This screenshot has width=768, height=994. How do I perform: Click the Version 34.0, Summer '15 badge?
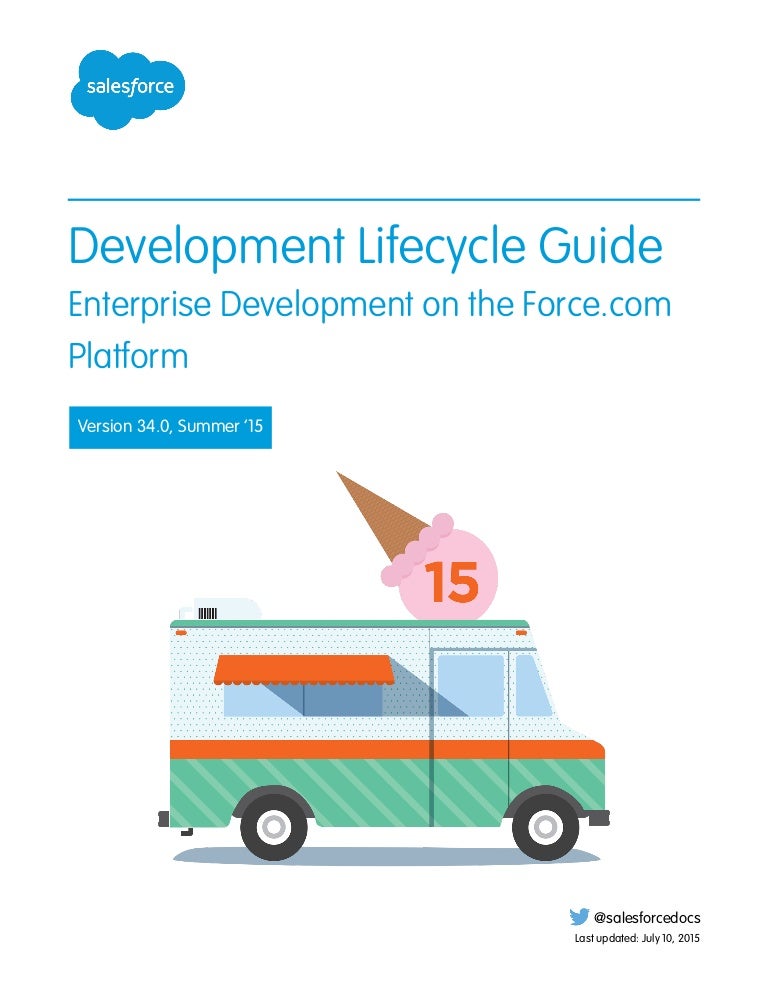(170, 427)
